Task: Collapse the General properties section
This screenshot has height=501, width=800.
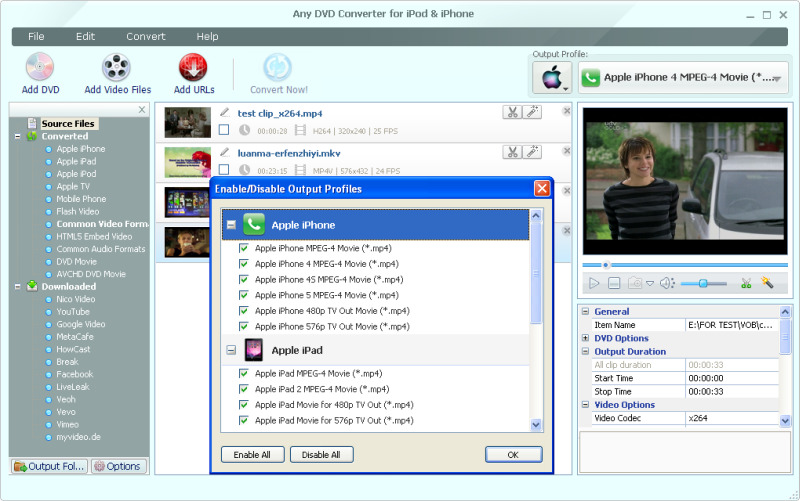Action: (x=585, y=311)
